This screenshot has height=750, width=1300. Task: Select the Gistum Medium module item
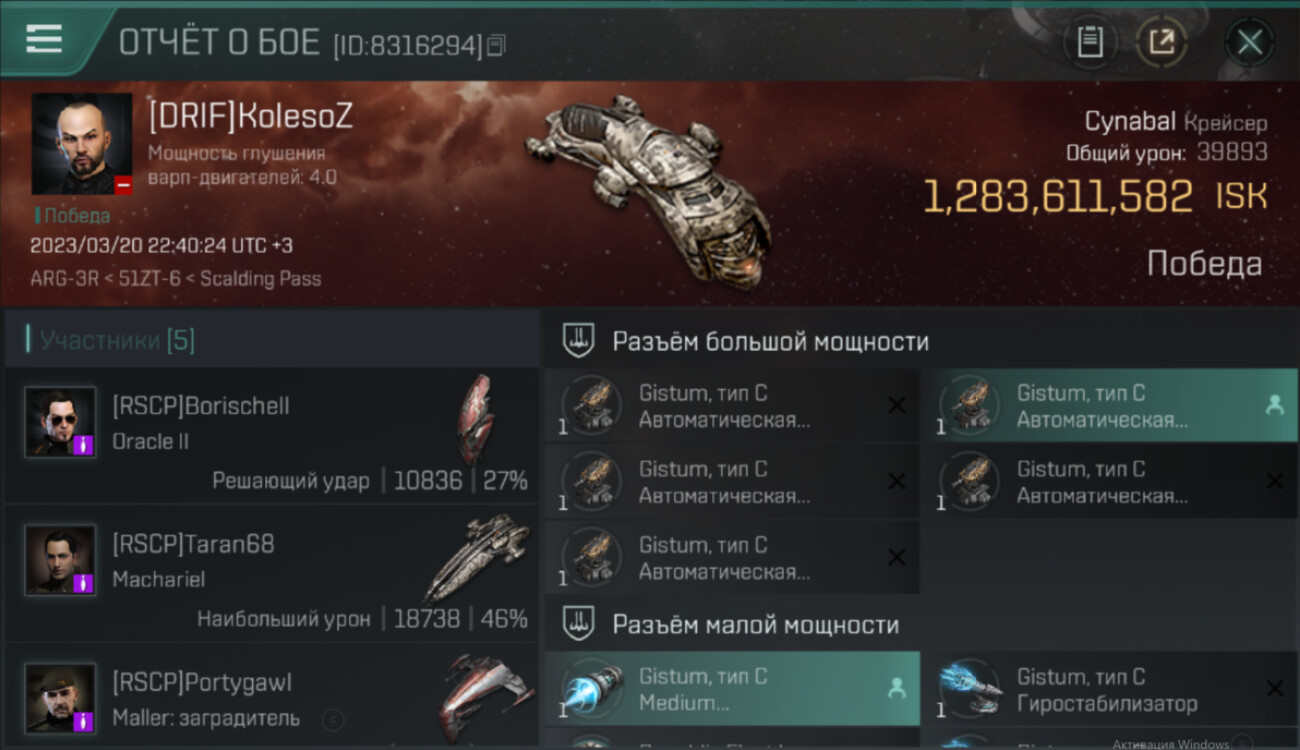click(x=732, y=689)
